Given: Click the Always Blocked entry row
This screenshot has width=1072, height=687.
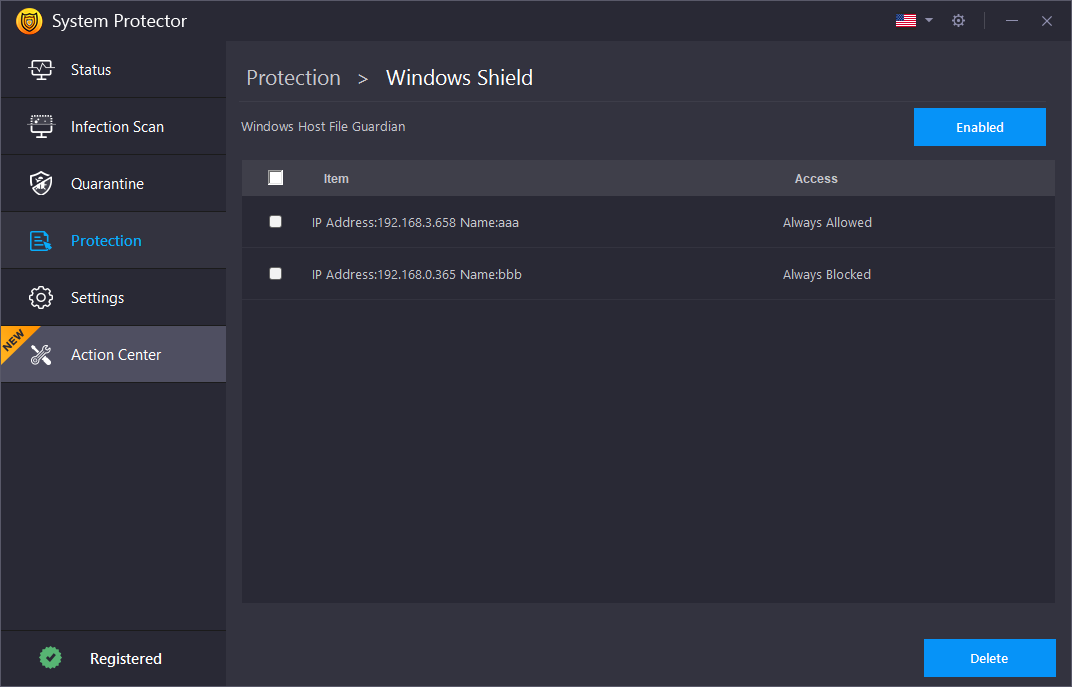Looking at the screenshot, I should point(826,273).
